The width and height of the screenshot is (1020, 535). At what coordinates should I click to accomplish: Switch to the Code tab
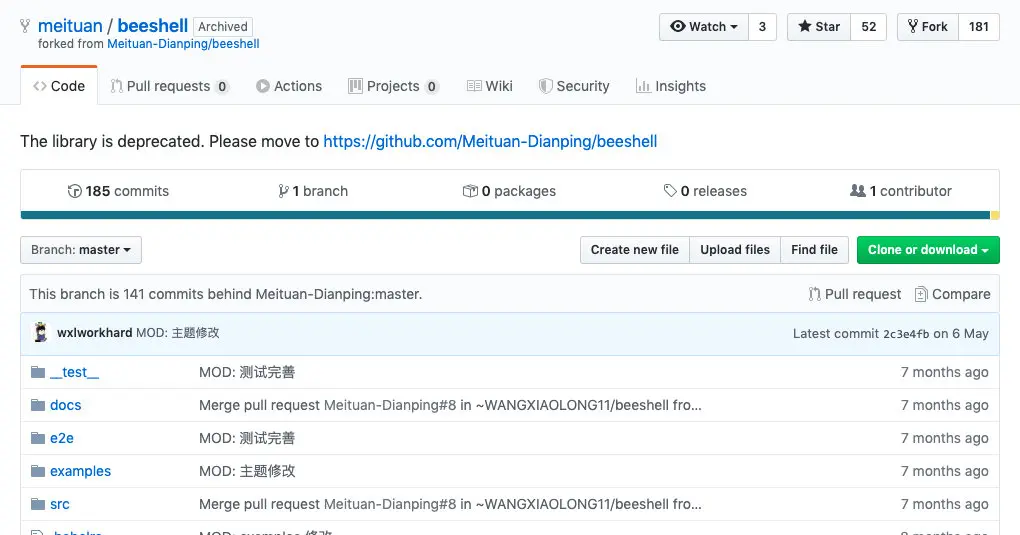click(59, 86)
